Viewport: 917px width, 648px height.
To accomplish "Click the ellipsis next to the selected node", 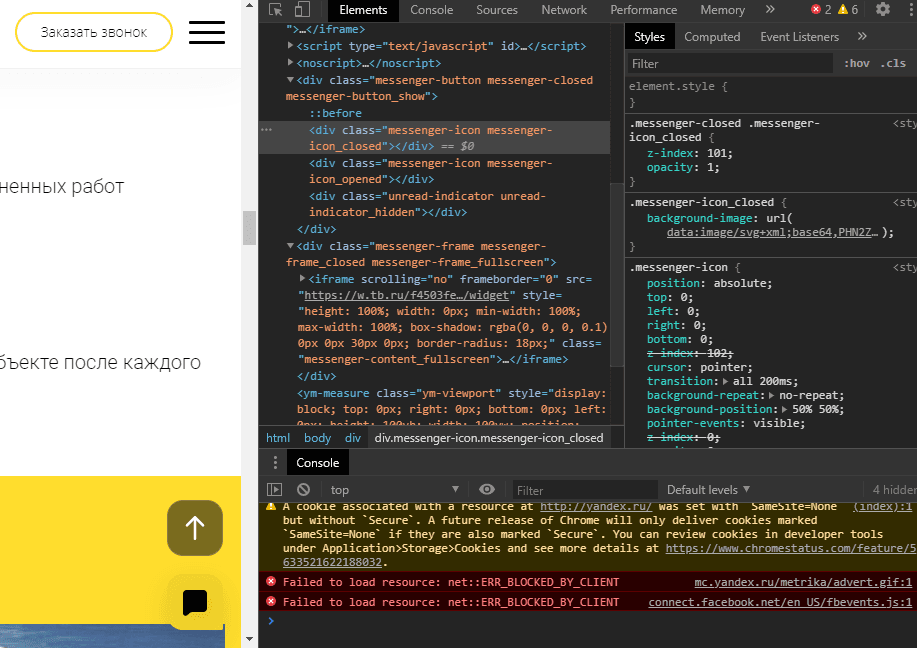I will [x=267, y=130].
